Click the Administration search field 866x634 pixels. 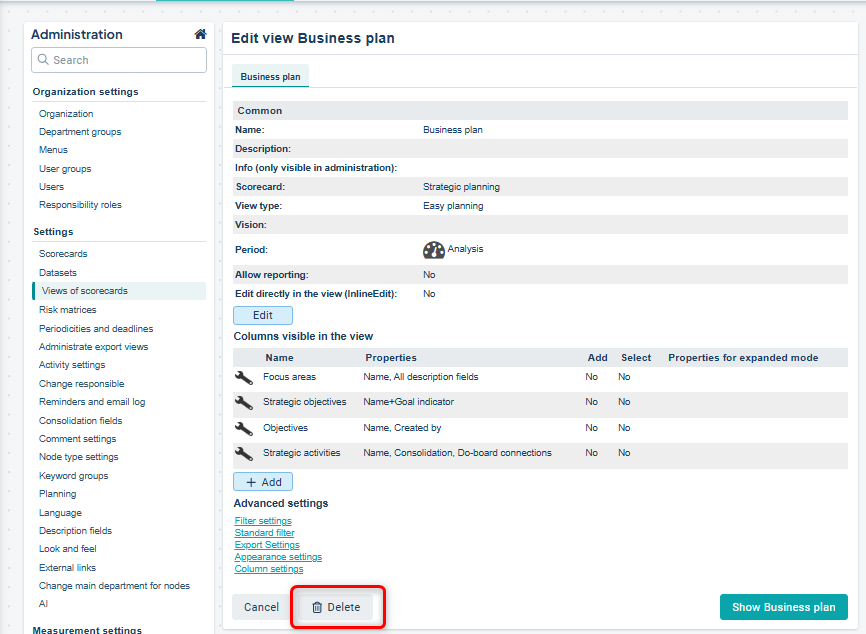(x=119, y=60)
